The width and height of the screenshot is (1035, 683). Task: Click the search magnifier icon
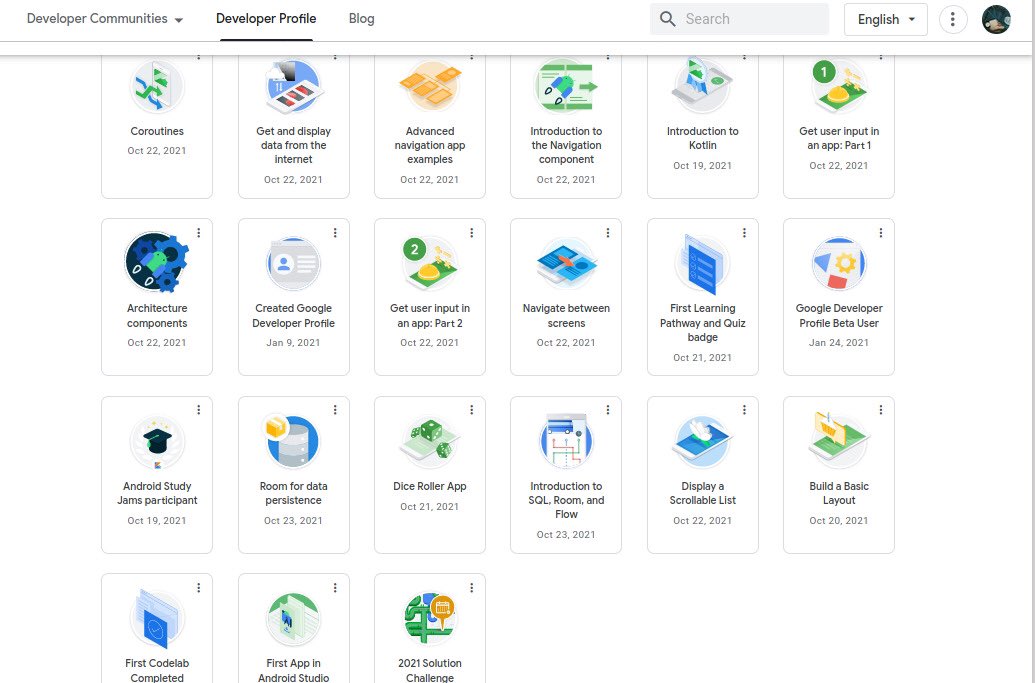[667, 19]
